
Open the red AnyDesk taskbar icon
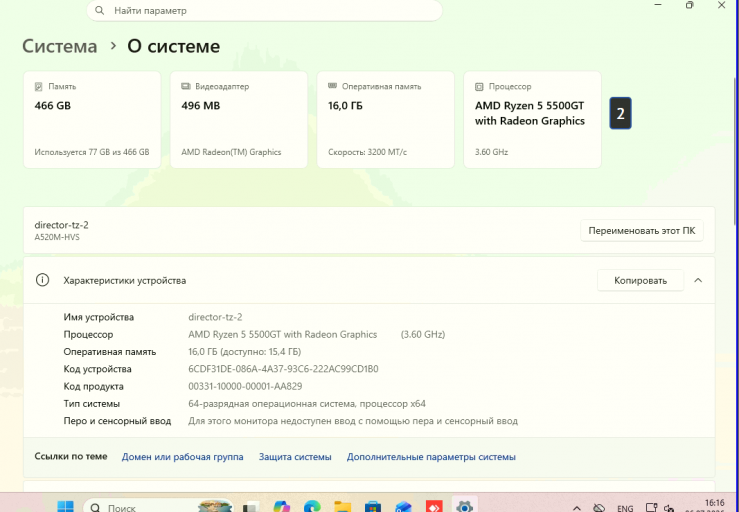pyautogui.click(x=434, y=507)
